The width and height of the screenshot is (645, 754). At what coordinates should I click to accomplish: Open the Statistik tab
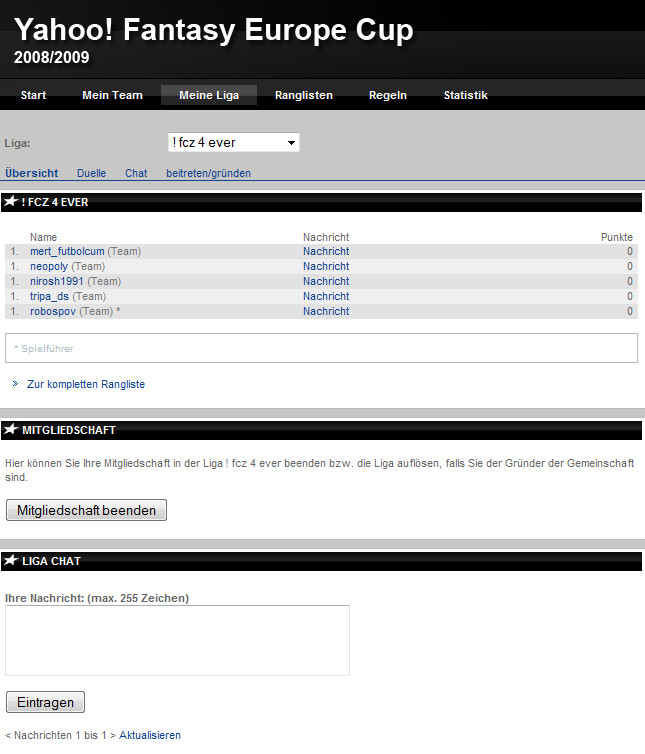point(466,95)
